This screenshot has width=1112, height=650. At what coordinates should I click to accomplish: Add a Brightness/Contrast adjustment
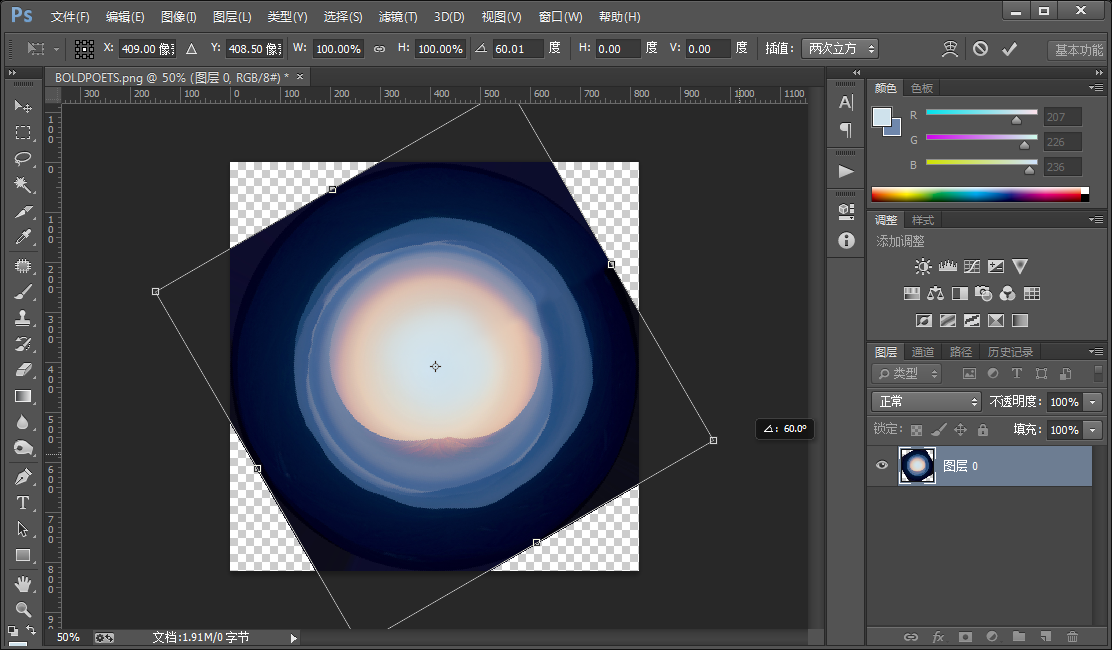point(923,267)
